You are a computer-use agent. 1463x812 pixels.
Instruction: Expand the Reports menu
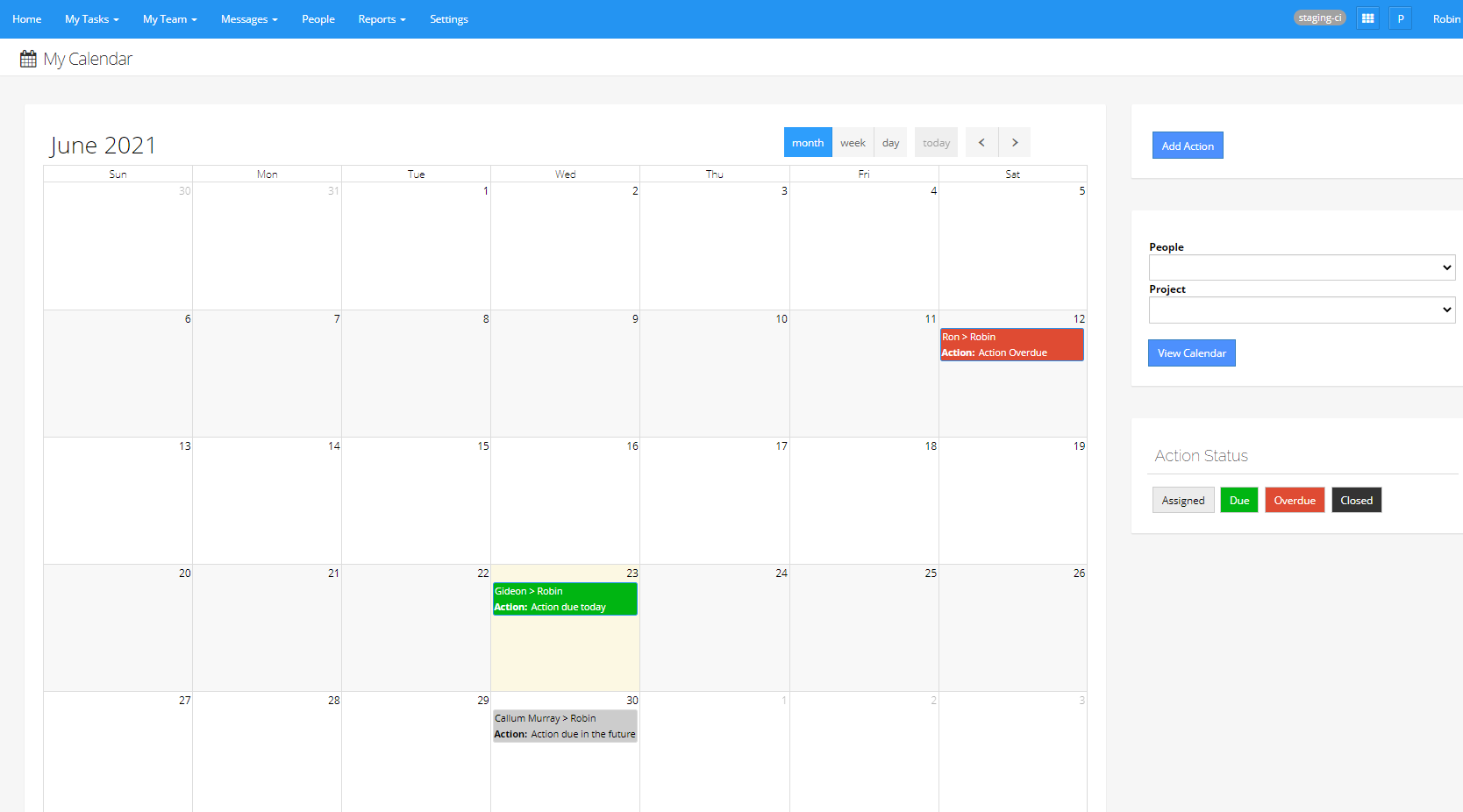[x=381, y=18]
